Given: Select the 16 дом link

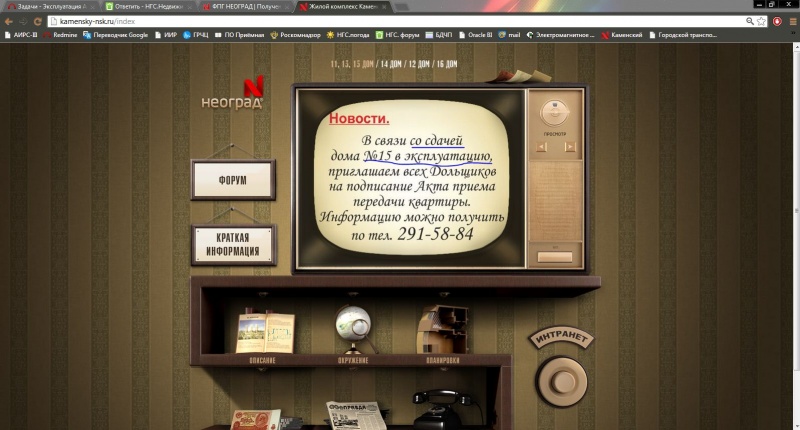Looking at the screenshot, I should pyautogui.click(x=447, y=64).
